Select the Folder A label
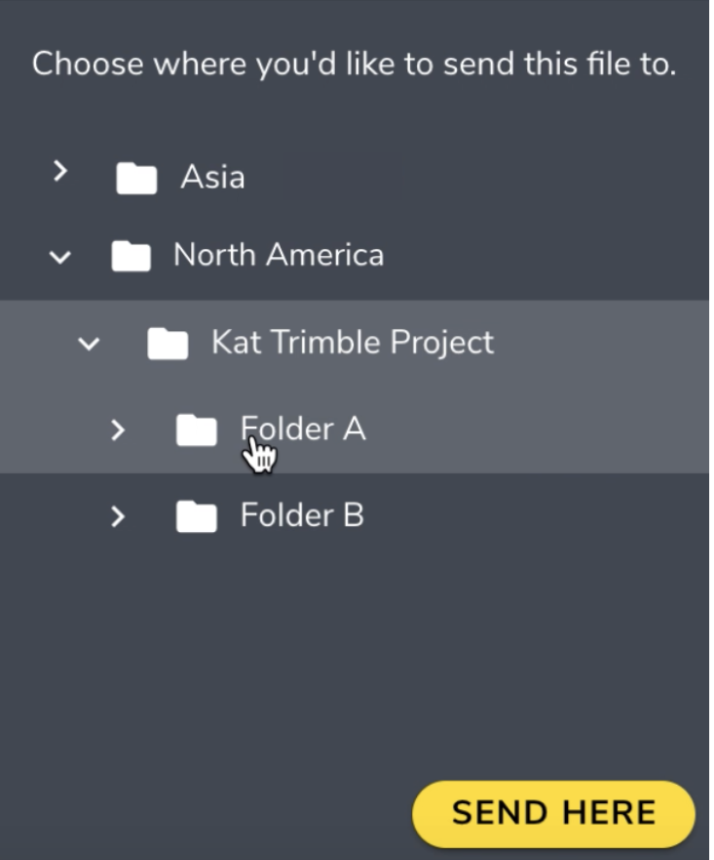This screenshot has height=860, width=714. pos(303,429)
